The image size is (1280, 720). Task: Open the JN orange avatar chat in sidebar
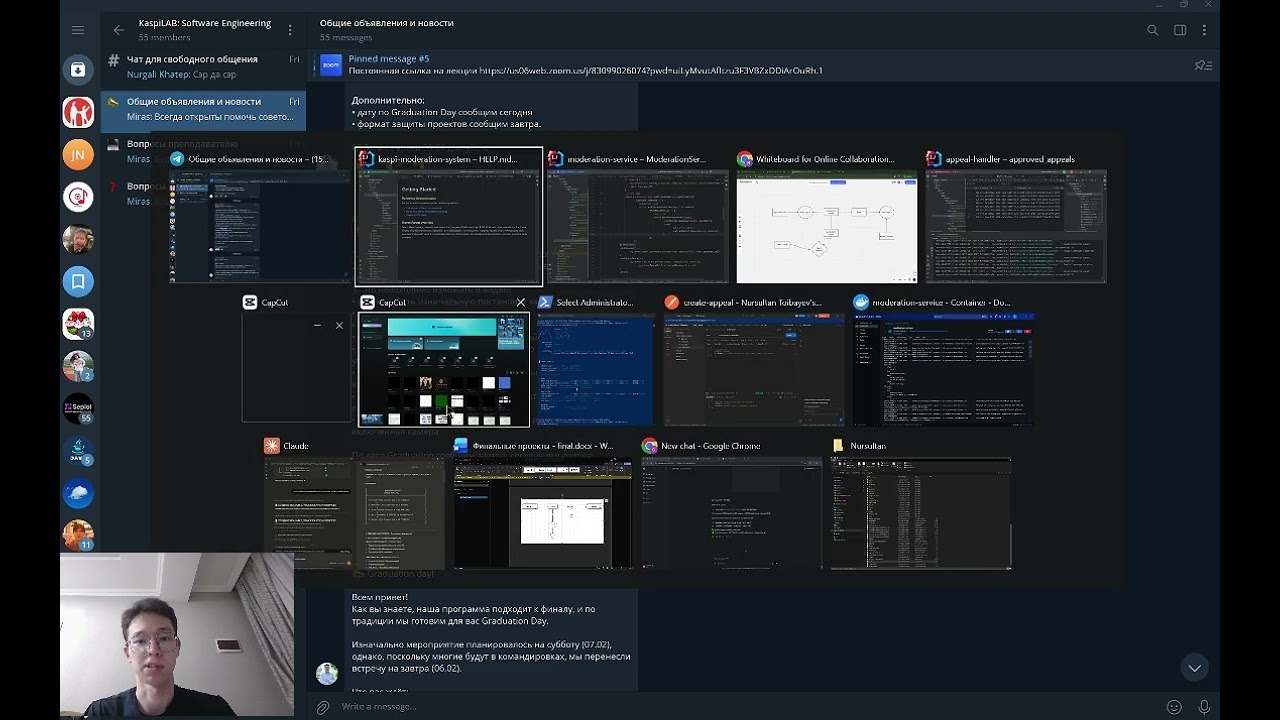pyautogui.click(x=78, y=154)
